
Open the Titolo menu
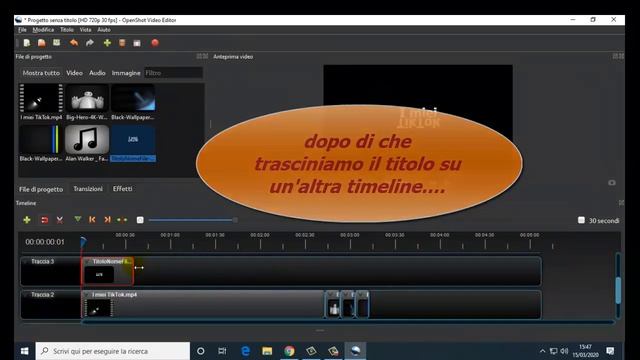coord(67,30)
